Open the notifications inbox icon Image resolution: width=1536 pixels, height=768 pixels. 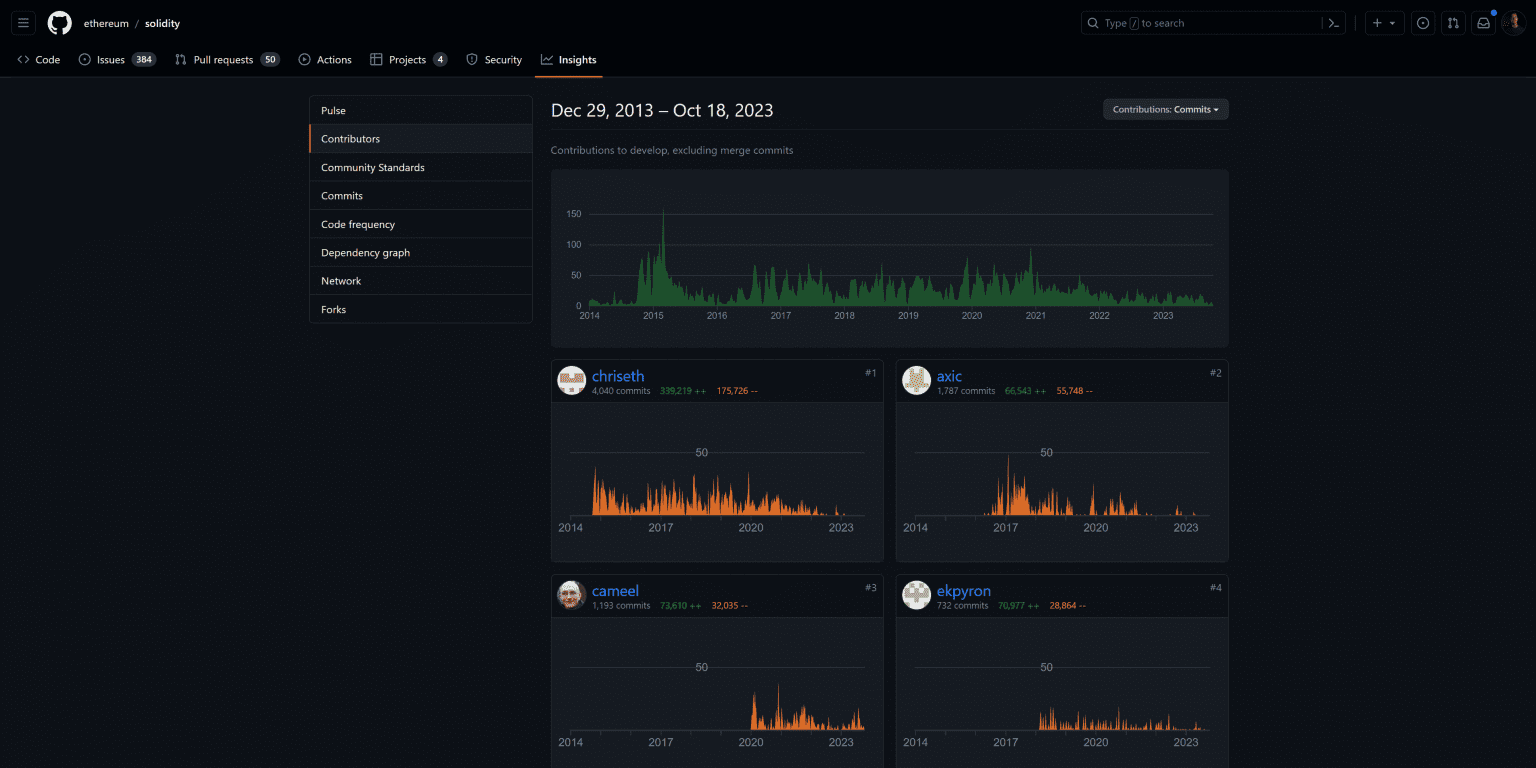(x=1483, y=22)
